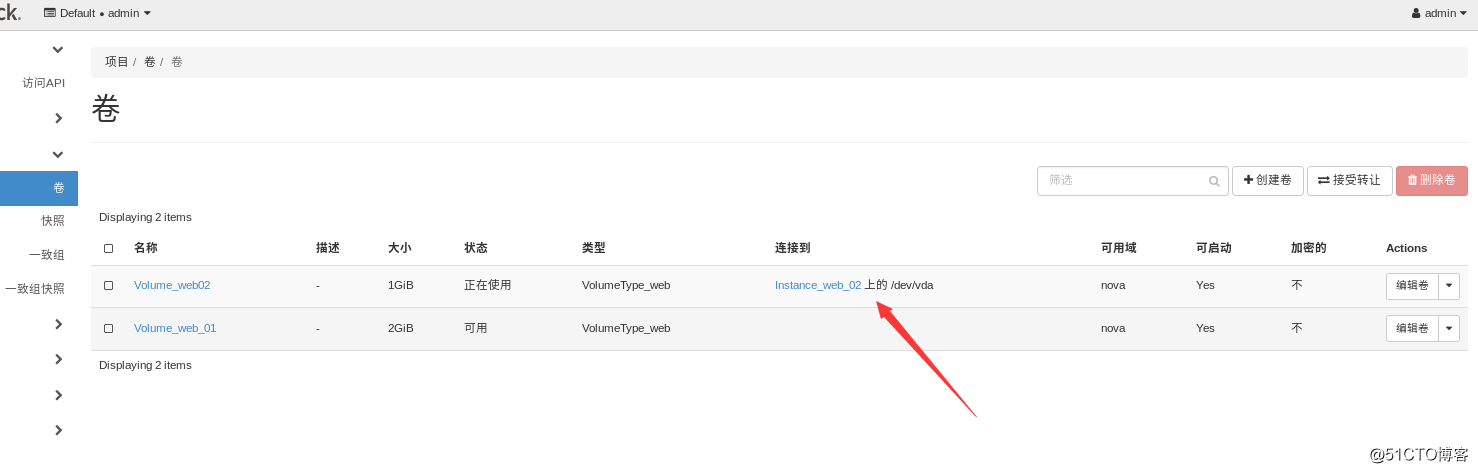The image size is (1478, 473).
Task: Click 项目 in the breadcrumb
Action: [117, 62]
